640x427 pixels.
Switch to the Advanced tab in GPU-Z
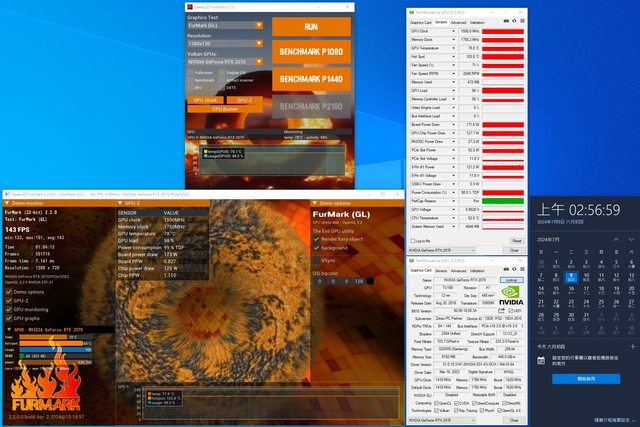click(x=458, y=21)
